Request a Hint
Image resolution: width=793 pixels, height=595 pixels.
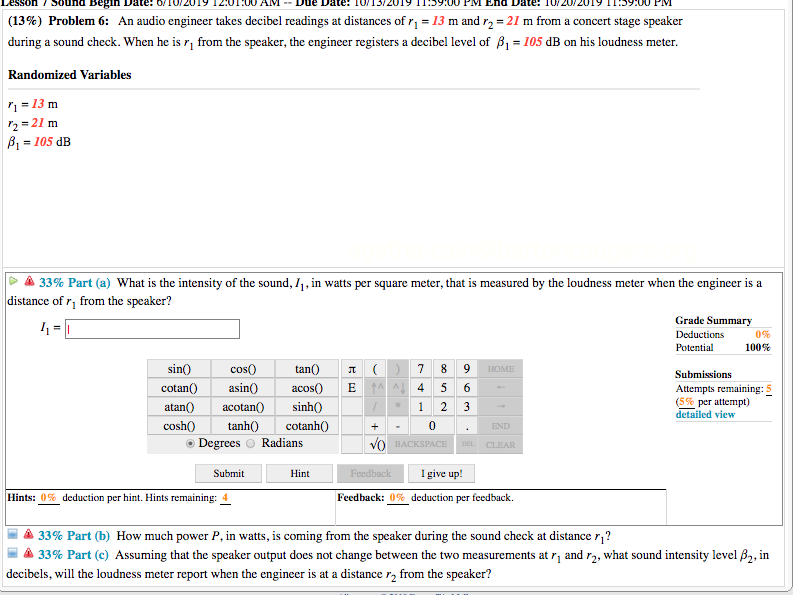(x=299, y=474)
